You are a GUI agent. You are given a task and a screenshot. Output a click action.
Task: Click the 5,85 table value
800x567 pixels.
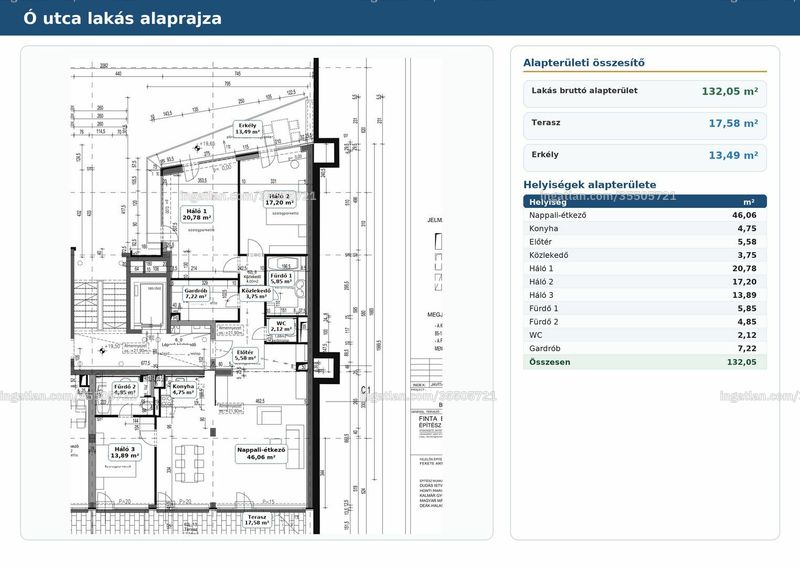pyautogui.click(x=746, y=308)
